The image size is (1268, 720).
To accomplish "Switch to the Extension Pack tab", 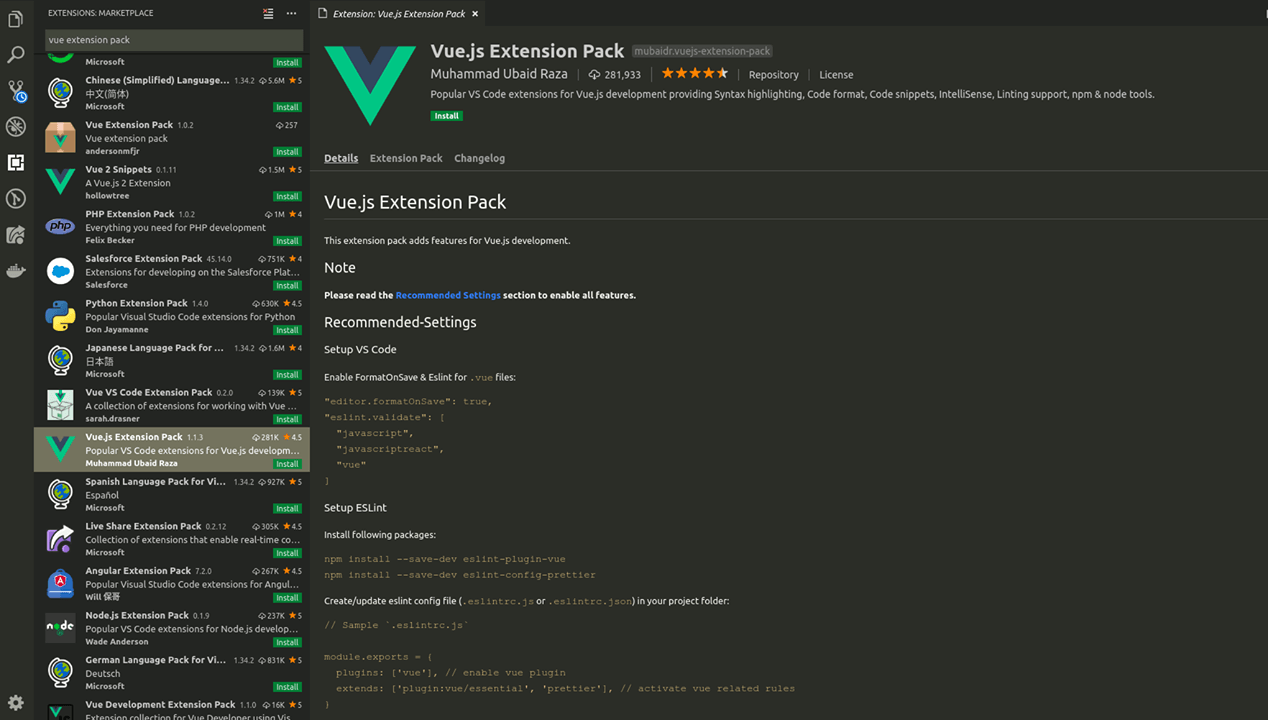I will point(406,158).
